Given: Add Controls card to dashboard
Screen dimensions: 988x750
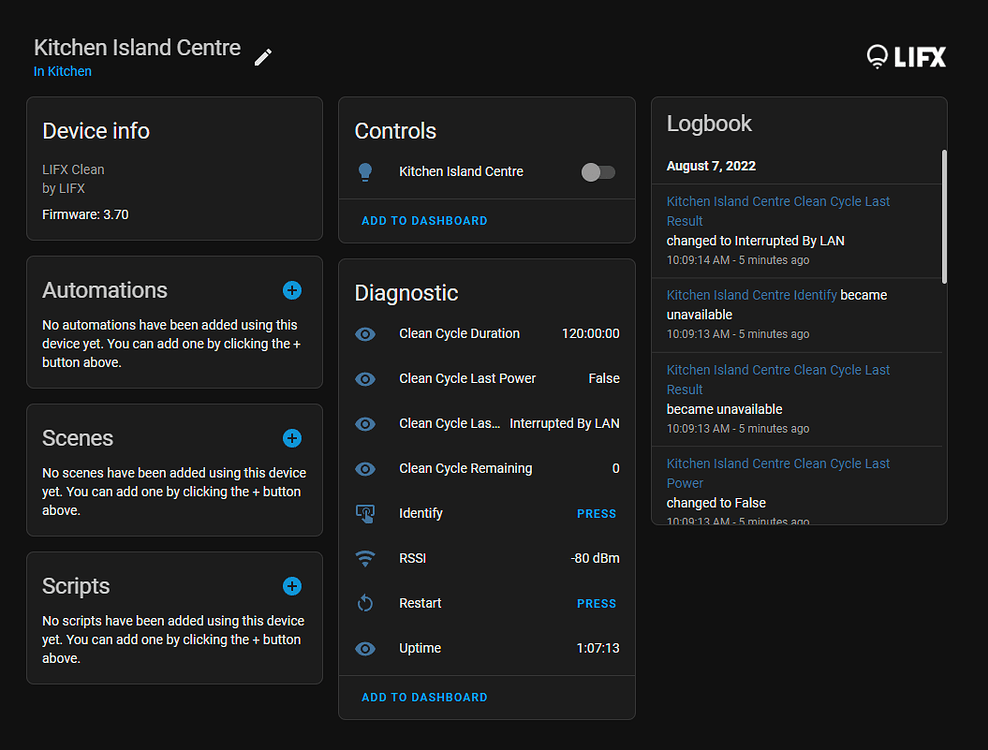Looking at the screenshot, I should 424,221.
